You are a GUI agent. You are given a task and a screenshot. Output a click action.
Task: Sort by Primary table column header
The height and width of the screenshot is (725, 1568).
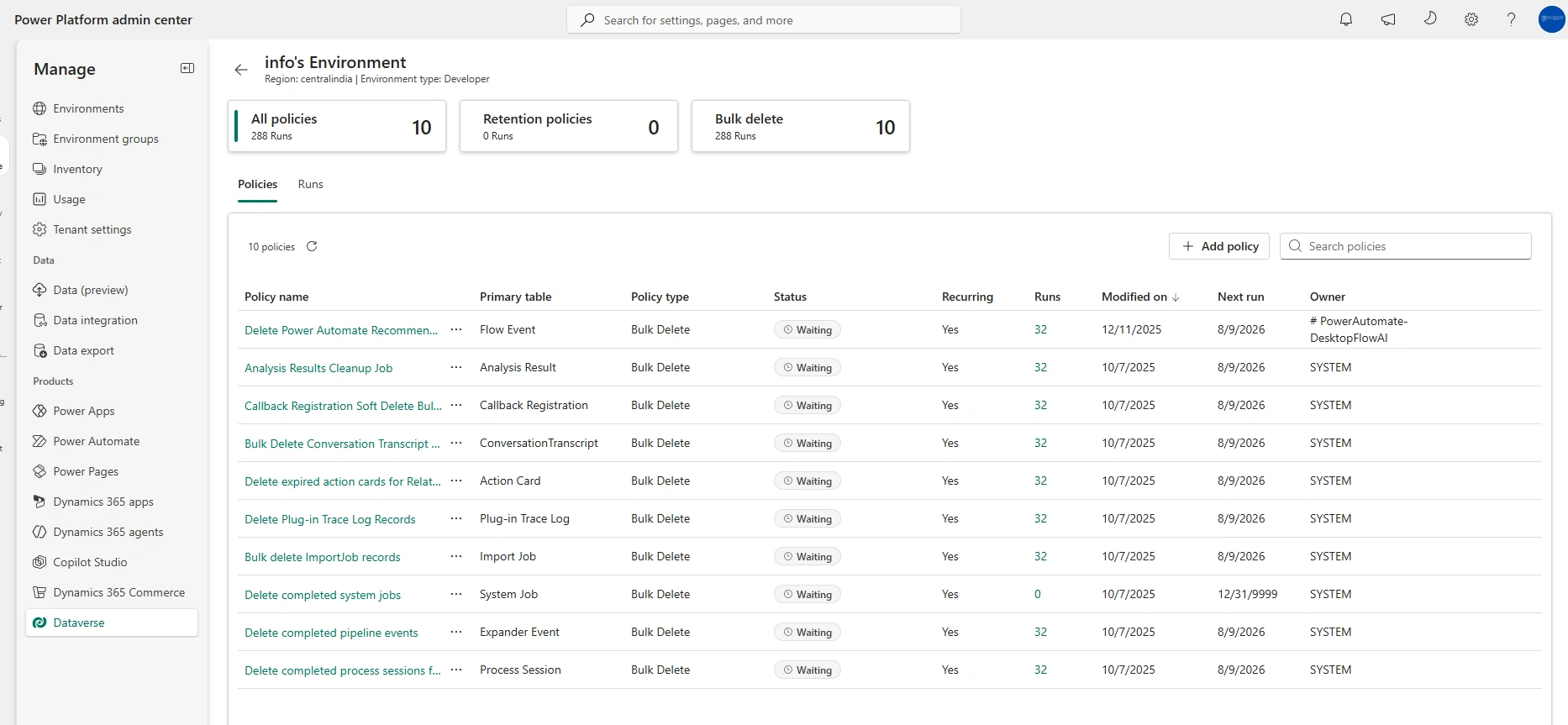click(516, 297)
